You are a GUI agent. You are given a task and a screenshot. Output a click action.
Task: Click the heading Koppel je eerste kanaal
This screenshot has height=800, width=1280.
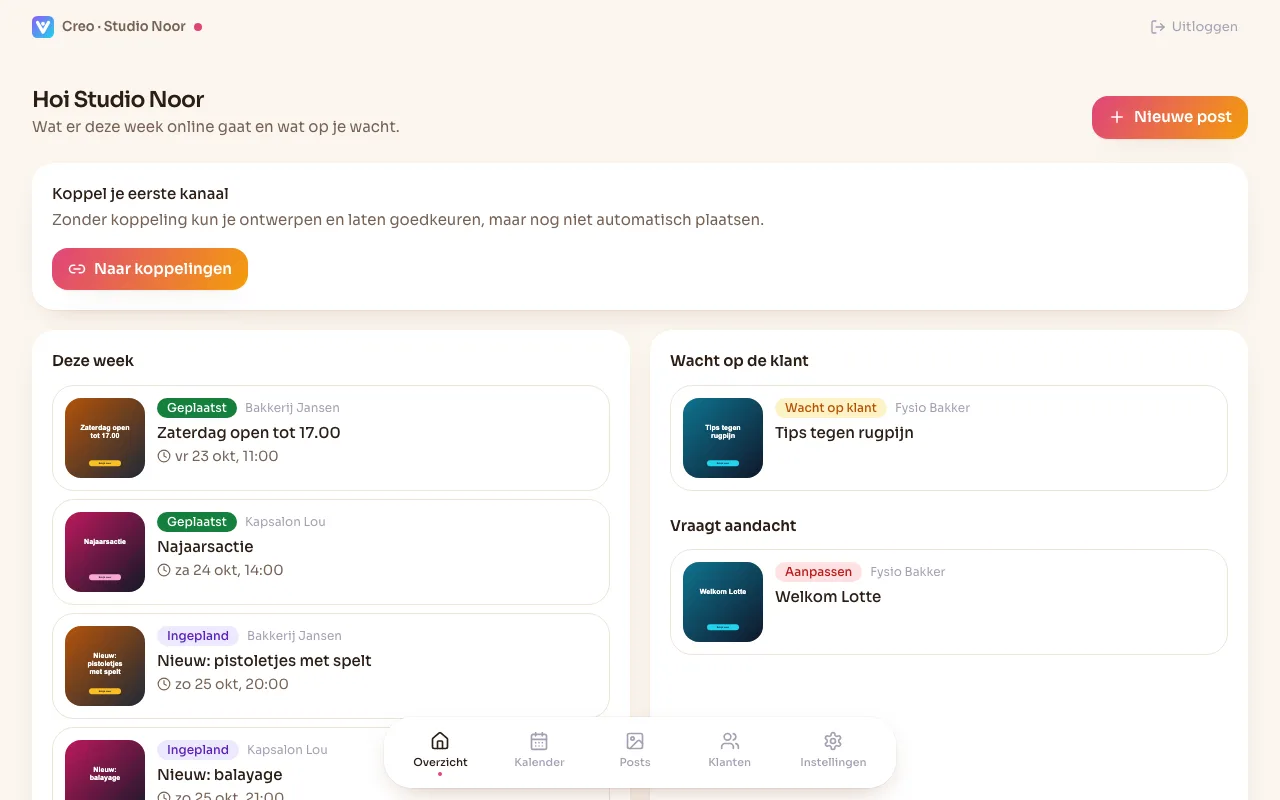pyautogui.click(x=140, y=194)
